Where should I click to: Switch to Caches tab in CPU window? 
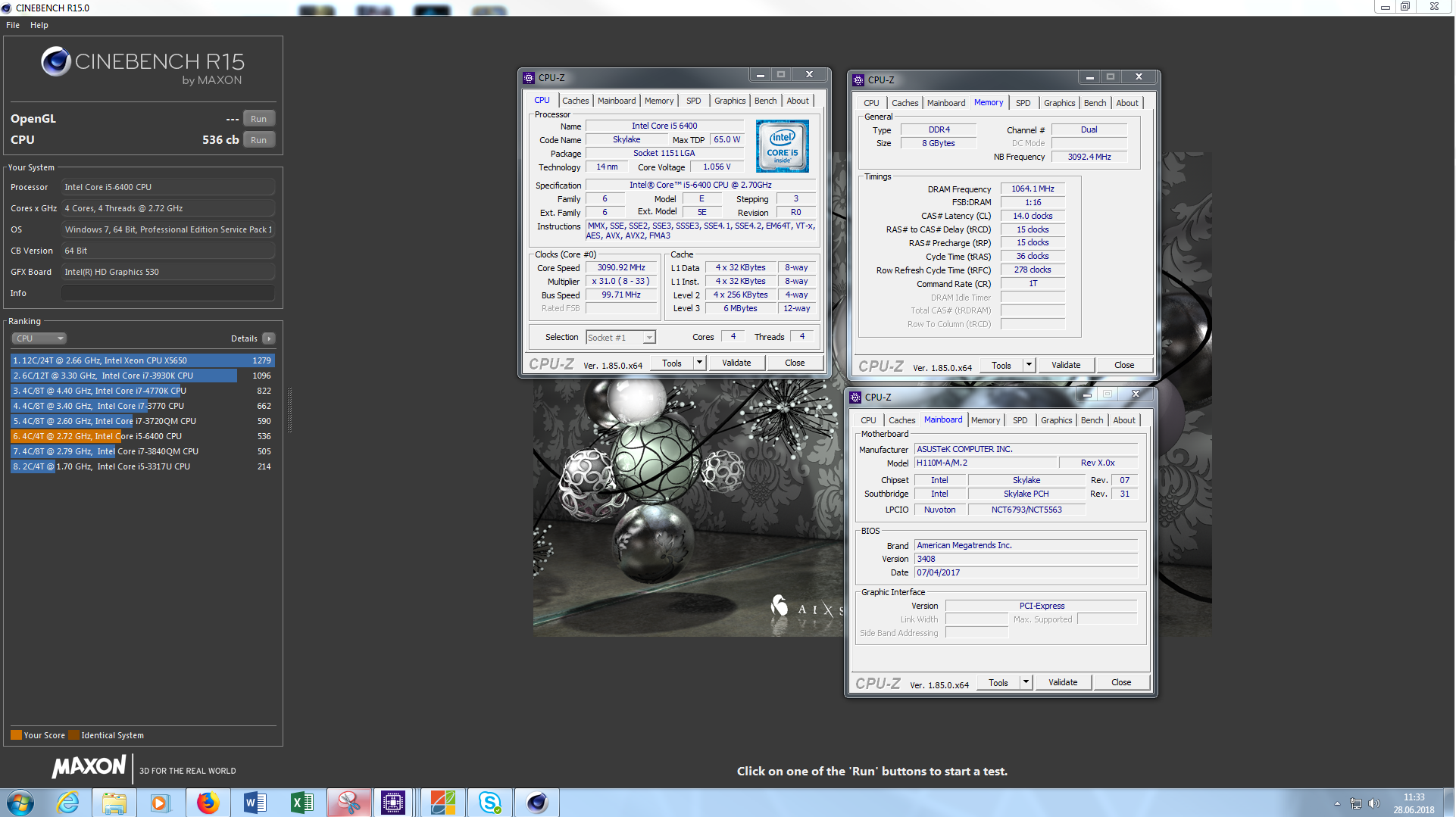[575, 101]
